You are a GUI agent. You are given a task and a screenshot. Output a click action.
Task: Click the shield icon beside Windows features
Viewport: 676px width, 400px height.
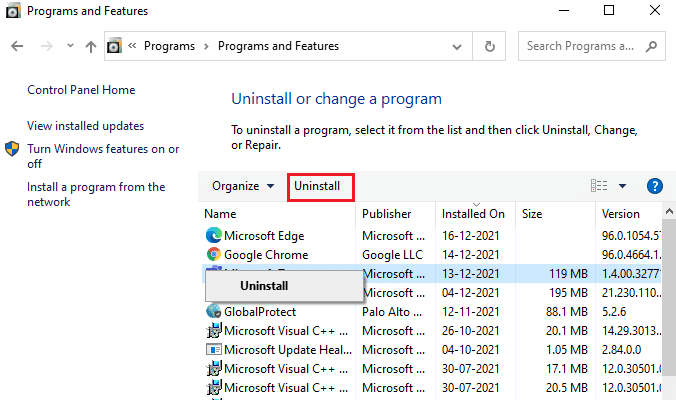[12, 149]
